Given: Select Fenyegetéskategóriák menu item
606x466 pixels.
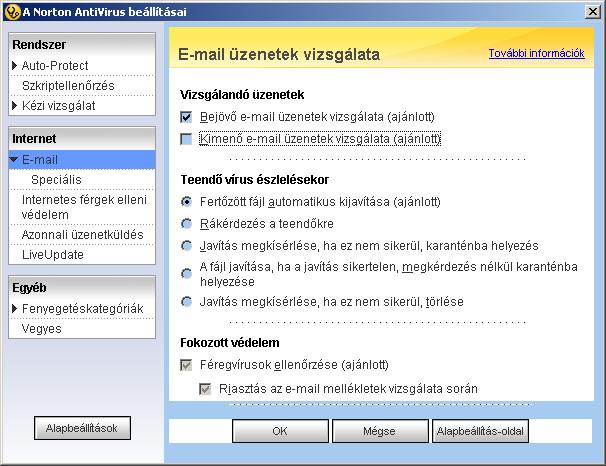Looking at the screenshot, I should pyautogui.click(x=82, y=308).
